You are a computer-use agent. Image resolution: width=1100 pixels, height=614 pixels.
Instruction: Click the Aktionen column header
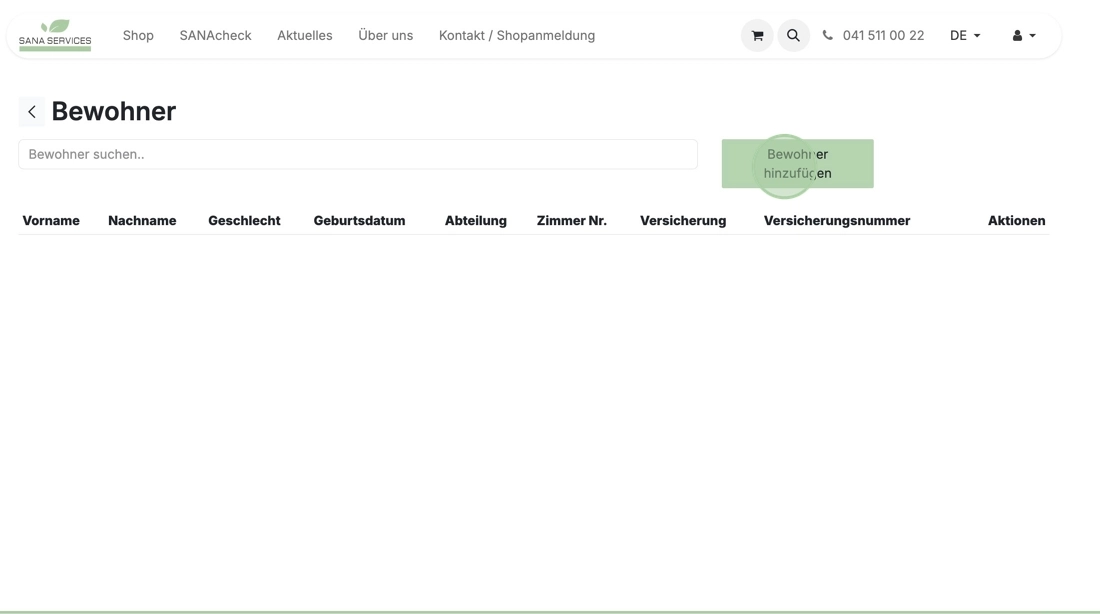1017,220
